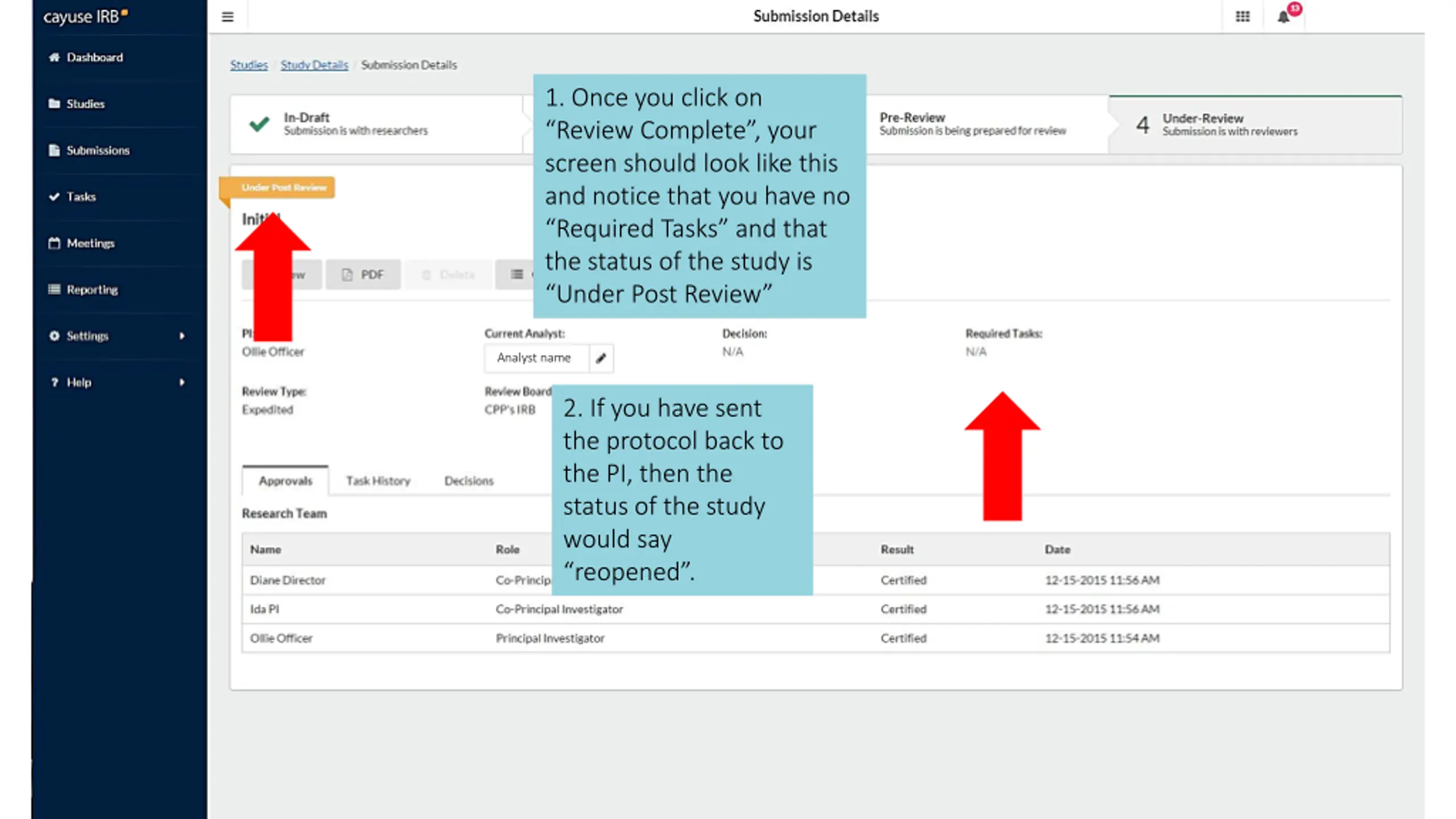This screenshot has width=1456, height=819.
Task: Open Submissions in the sidebar
Action: [90, 151]
